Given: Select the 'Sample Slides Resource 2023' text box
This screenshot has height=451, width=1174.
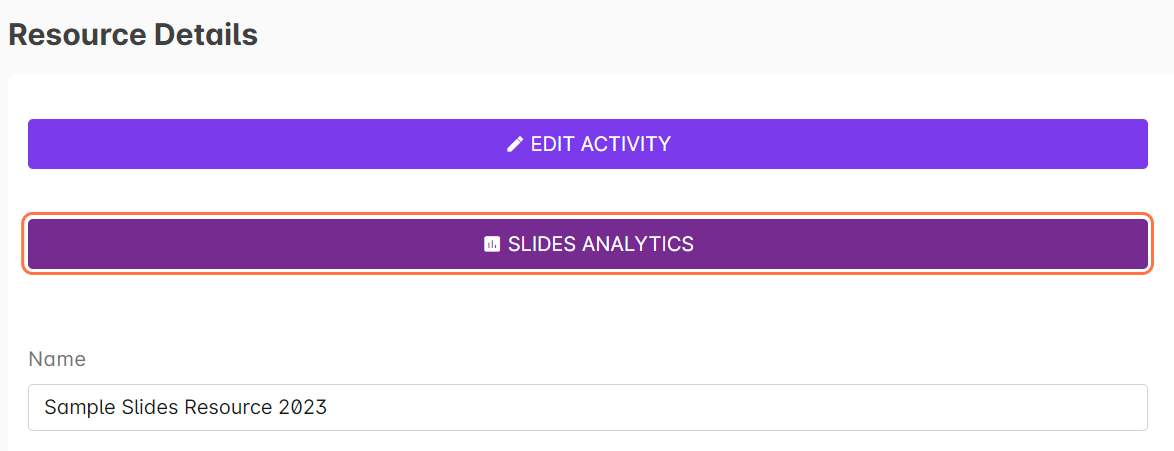Looking at the screenshot, I should 587,407.
